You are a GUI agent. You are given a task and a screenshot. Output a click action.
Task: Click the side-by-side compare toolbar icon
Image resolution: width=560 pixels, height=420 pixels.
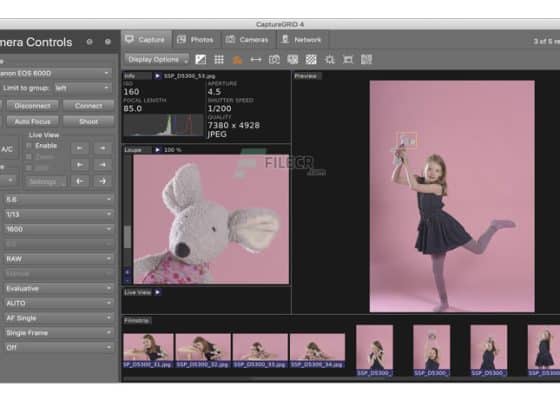[366, 60]
